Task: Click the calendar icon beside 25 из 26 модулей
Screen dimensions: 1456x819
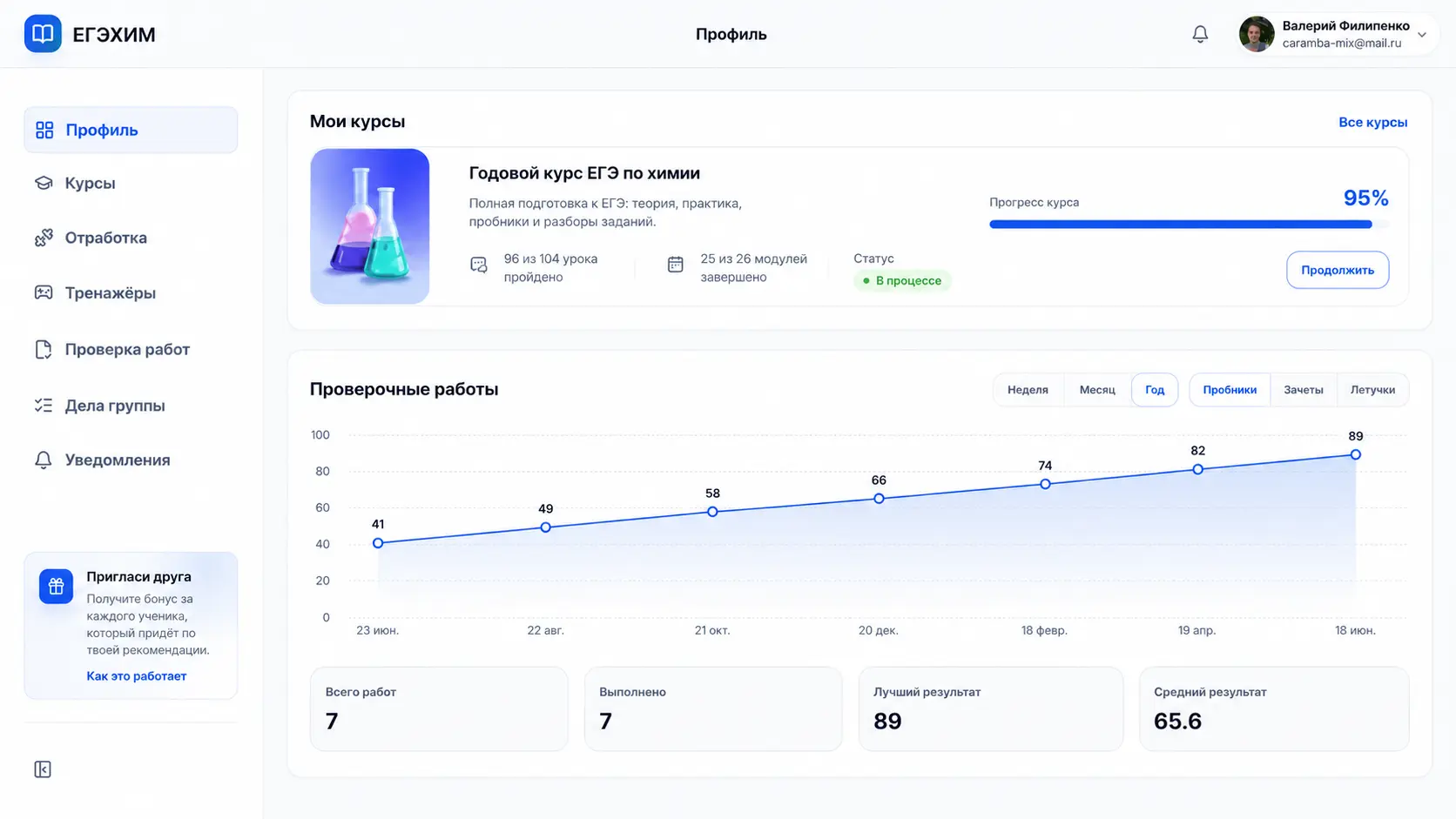Action: 675,264
